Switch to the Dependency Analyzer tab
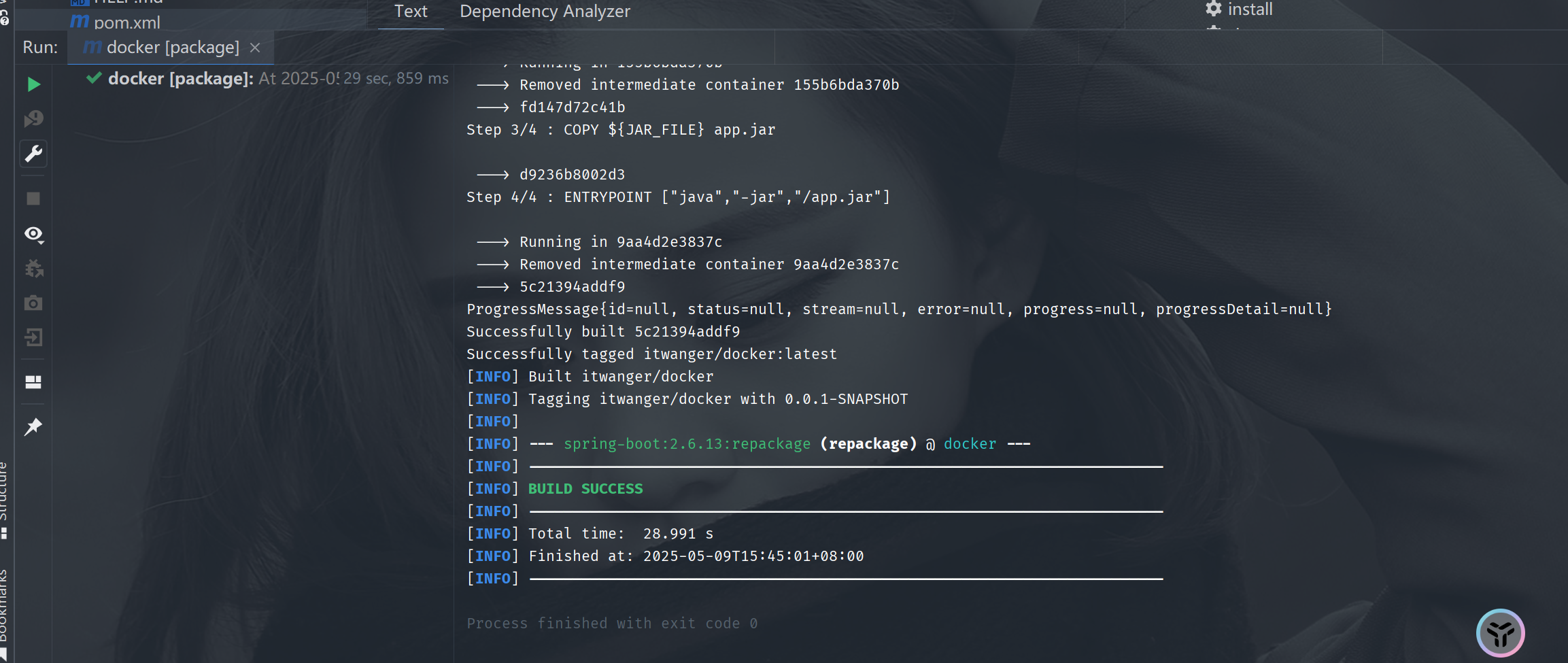The height and width of the screenshot is (663, 1568). point(545,12)
